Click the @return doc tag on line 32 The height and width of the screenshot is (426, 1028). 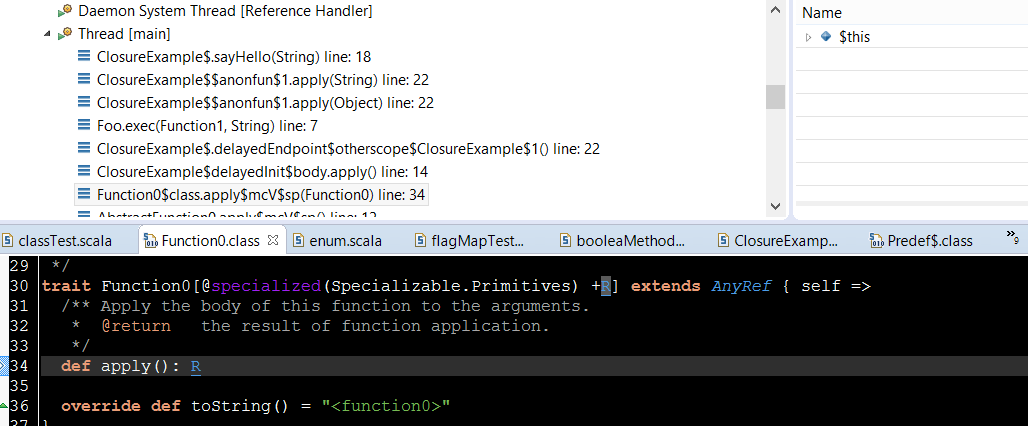(136, 326)
